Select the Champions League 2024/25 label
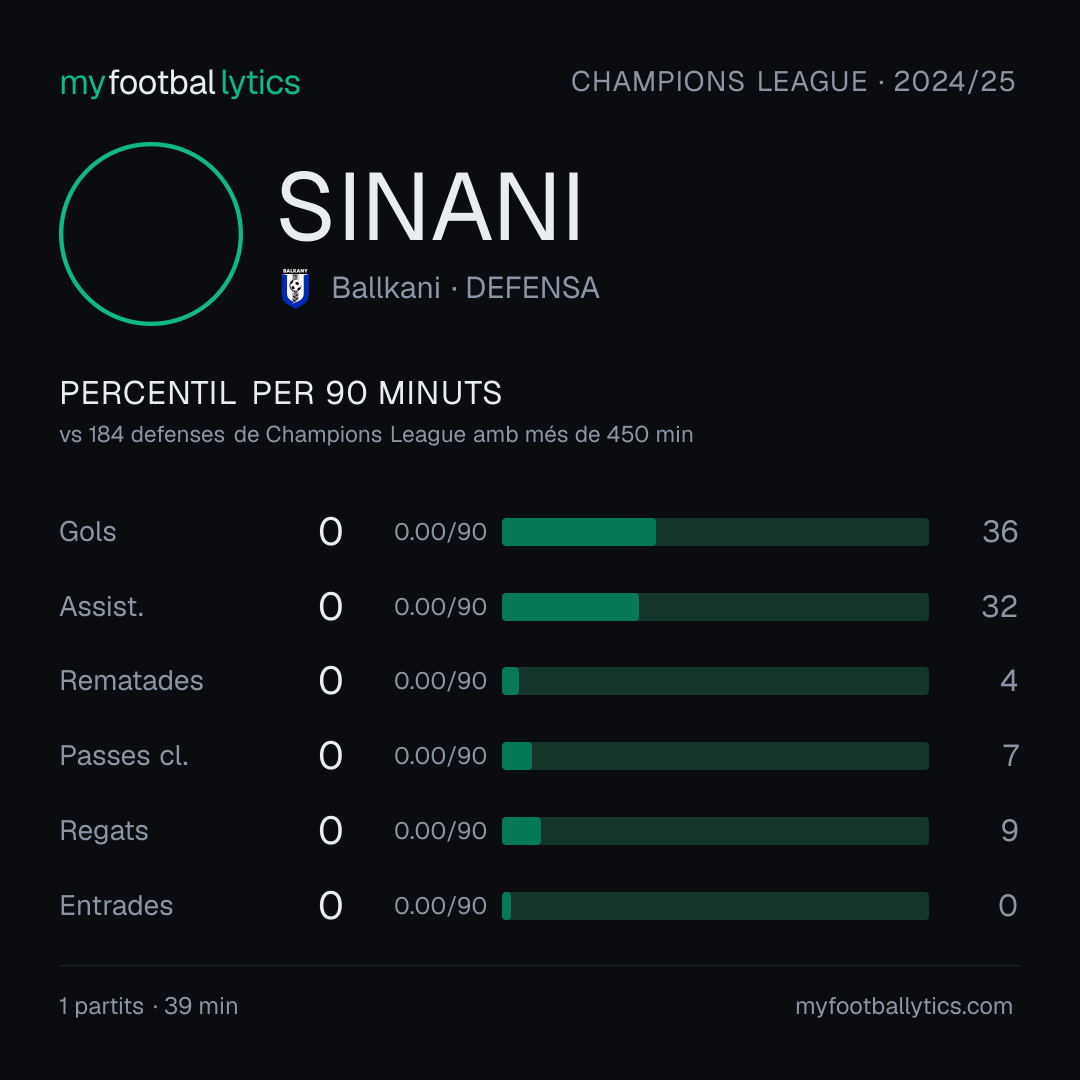Viewport: 1080px width, 1080px height. point(793,81)
